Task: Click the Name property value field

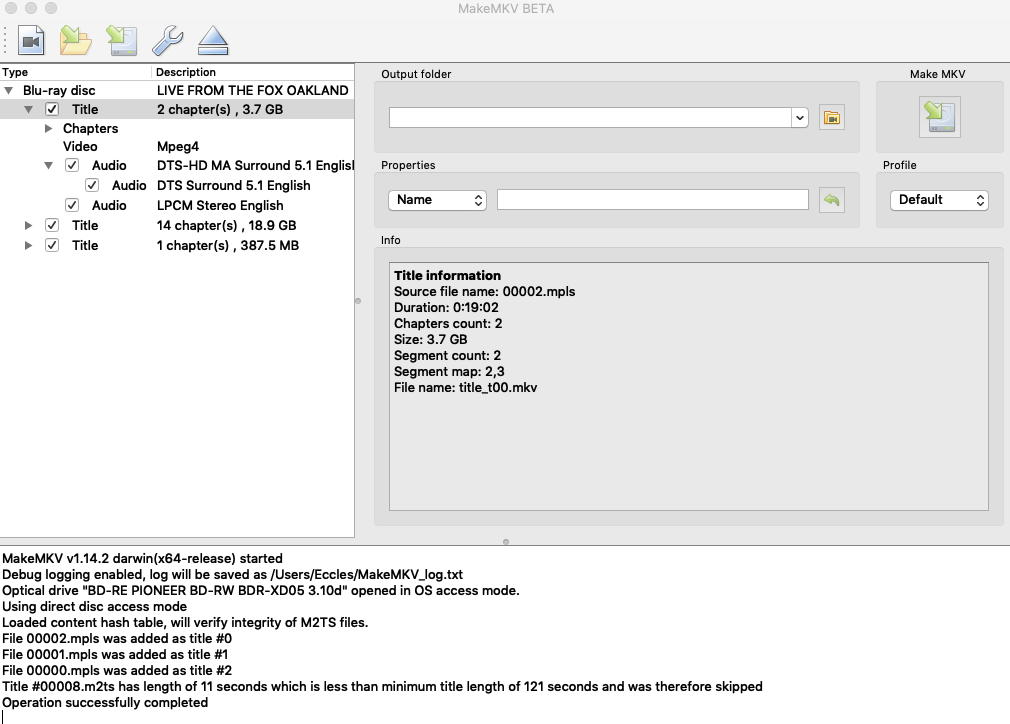Action: [x=653, y=200]
